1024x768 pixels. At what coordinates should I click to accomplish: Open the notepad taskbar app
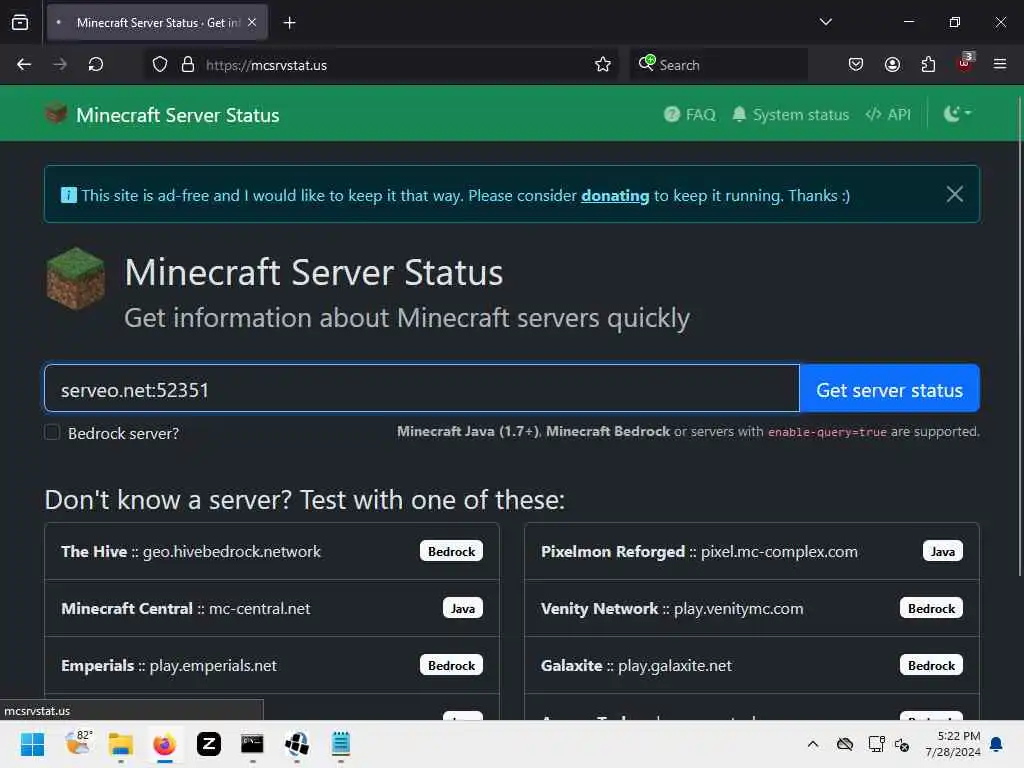[x=340, y=744]
